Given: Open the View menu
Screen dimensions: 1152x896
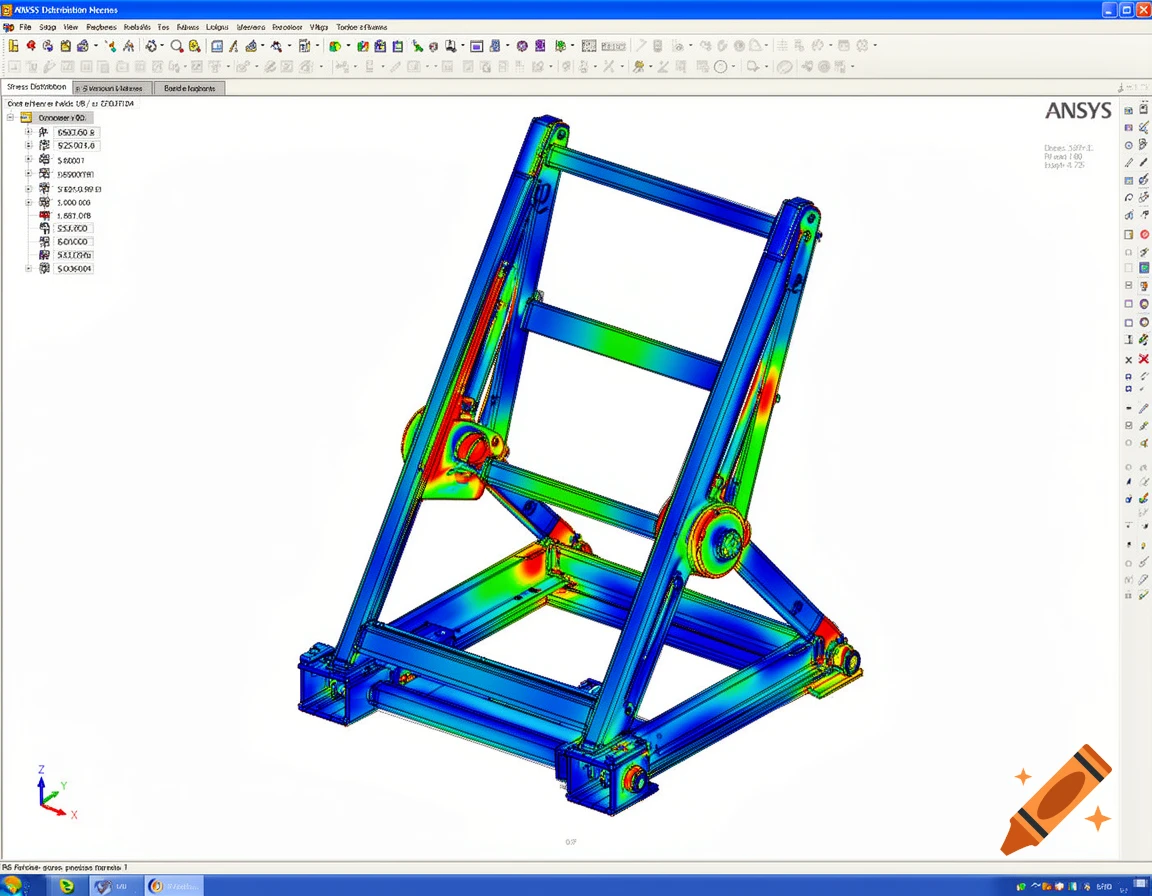Looking at the screenshot, I should point(71,27).
